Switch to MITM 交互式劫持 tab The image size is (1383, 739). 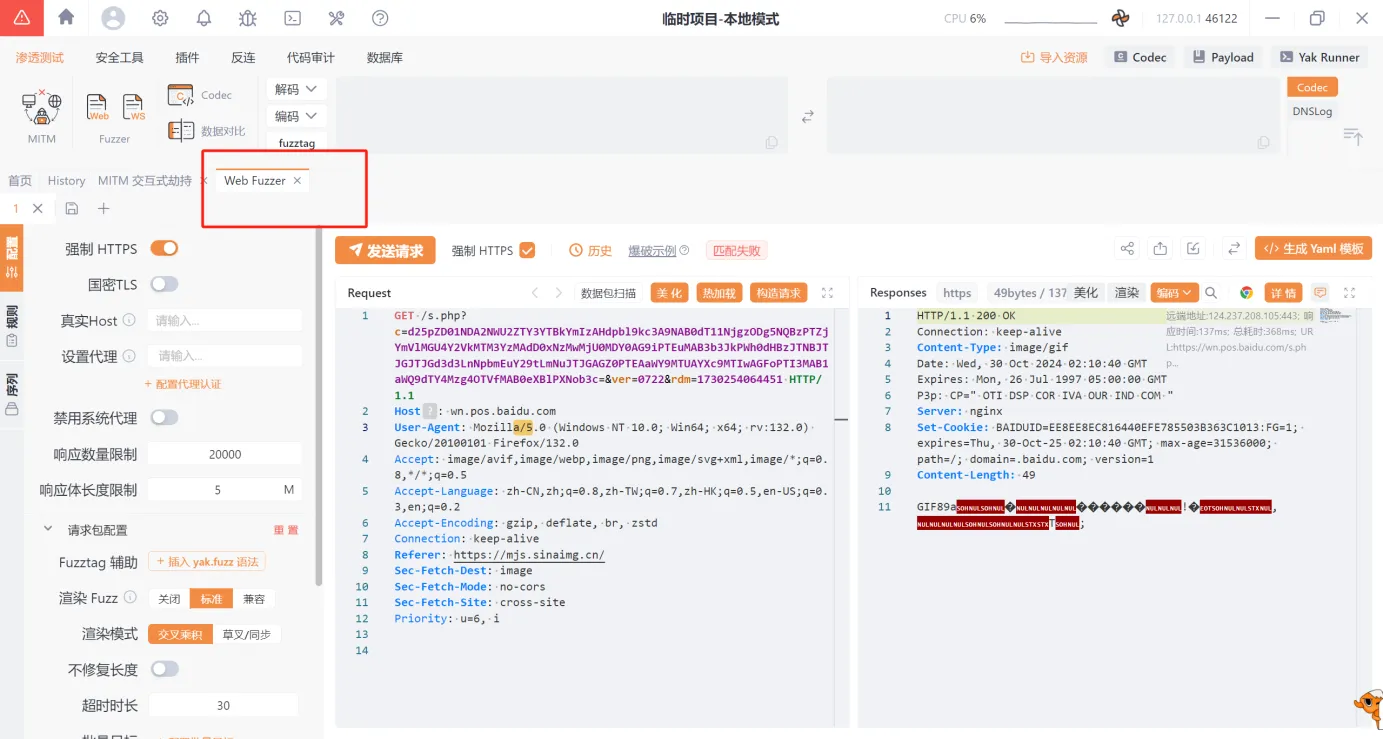pyautogui.click(x=144, y=181)
